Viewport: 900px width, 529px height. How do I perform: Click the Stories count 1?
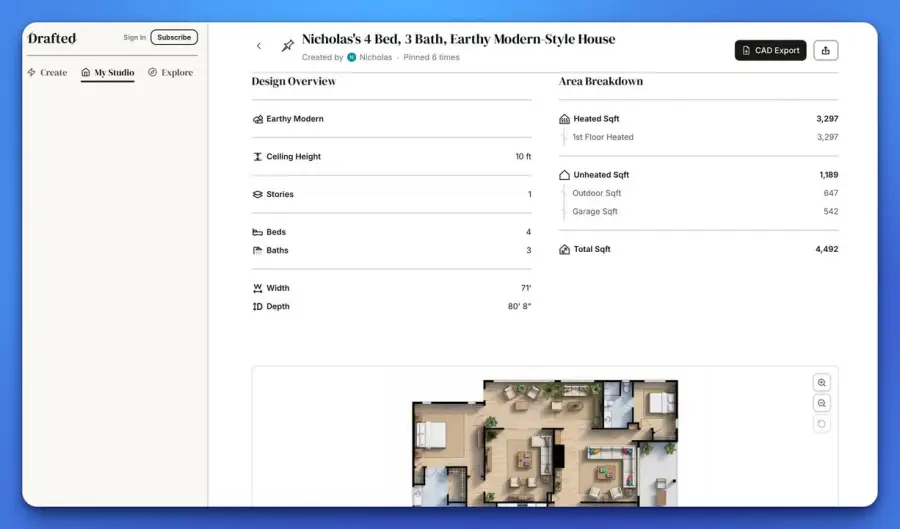(x=529, y=195)
